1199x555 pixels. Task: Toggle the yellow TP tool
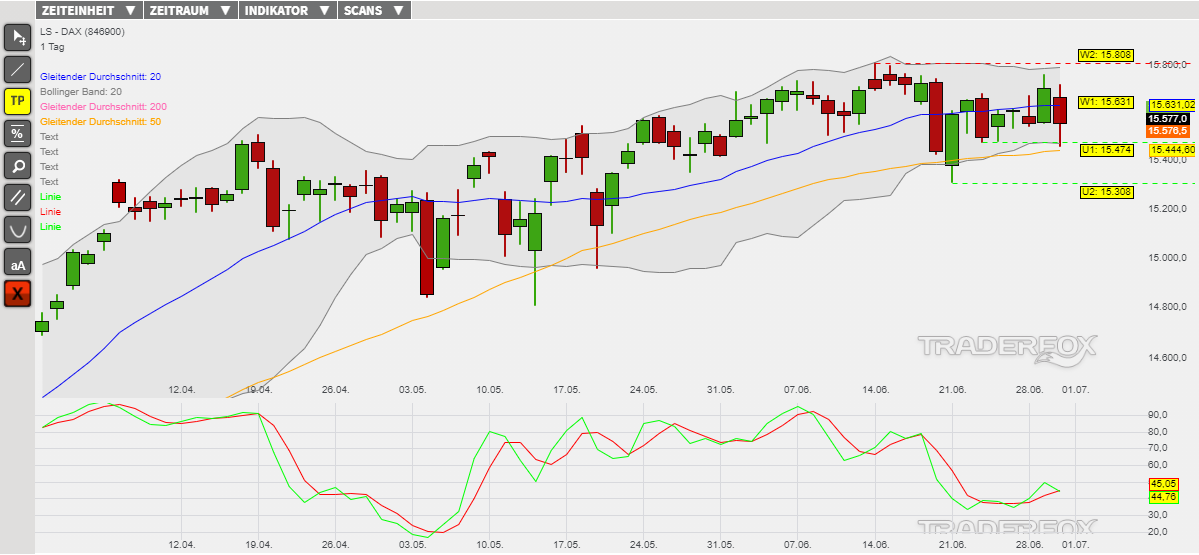pyautogui.click(x=18, y=101)
